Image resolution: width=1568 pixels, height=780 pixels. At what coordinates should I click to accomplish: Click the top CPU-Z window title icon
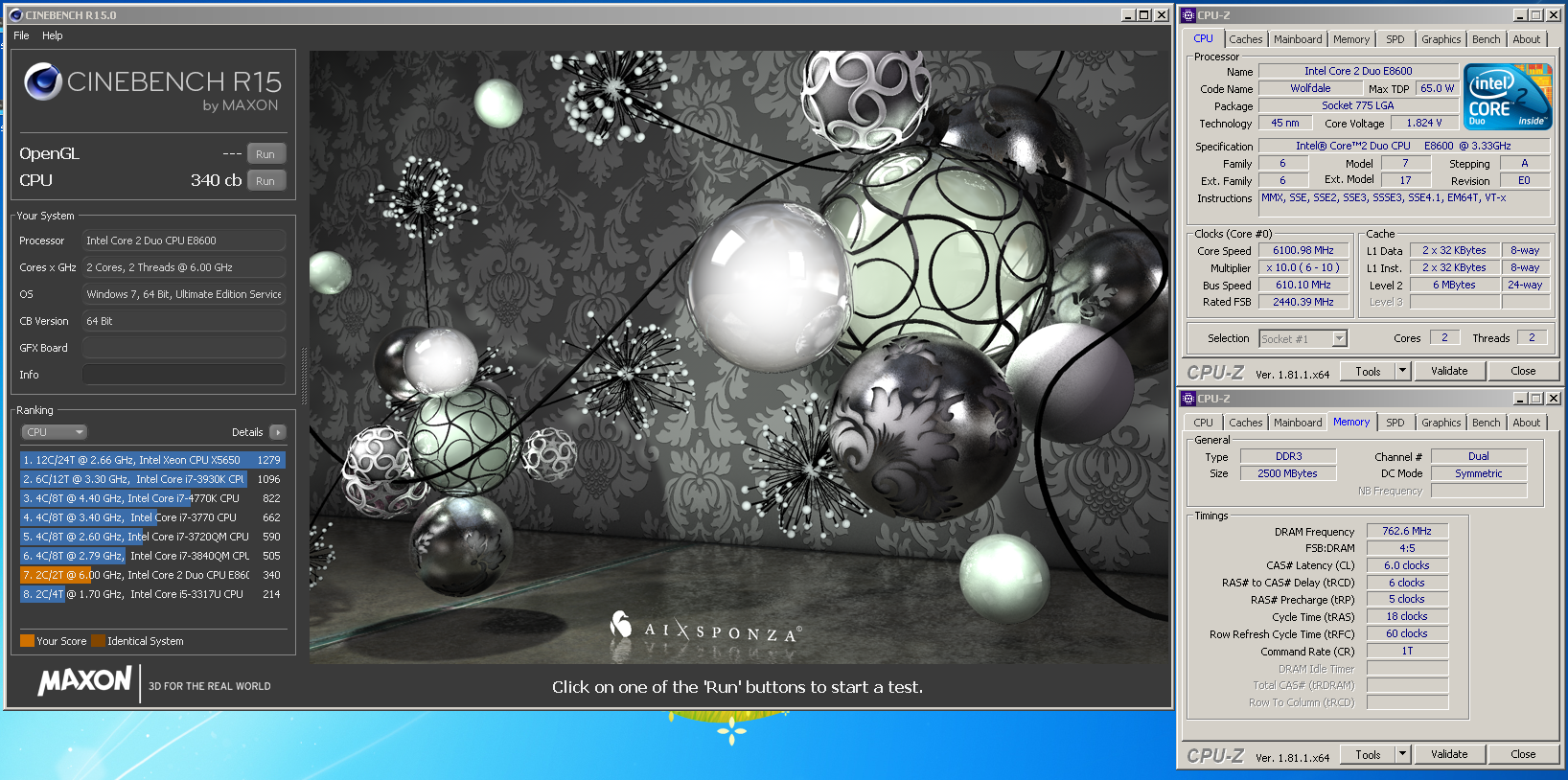click(1188, 15)
